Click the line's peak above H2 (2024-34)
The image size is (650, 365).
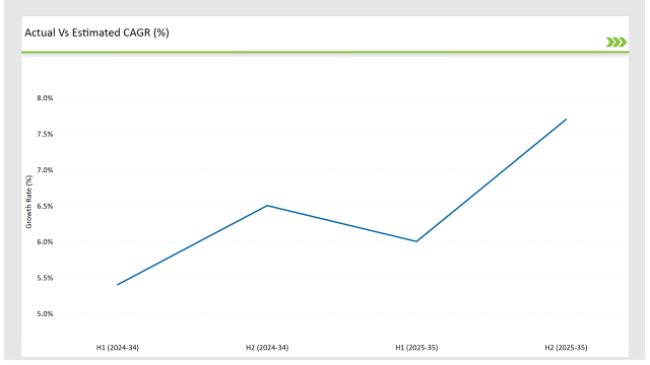267,206
